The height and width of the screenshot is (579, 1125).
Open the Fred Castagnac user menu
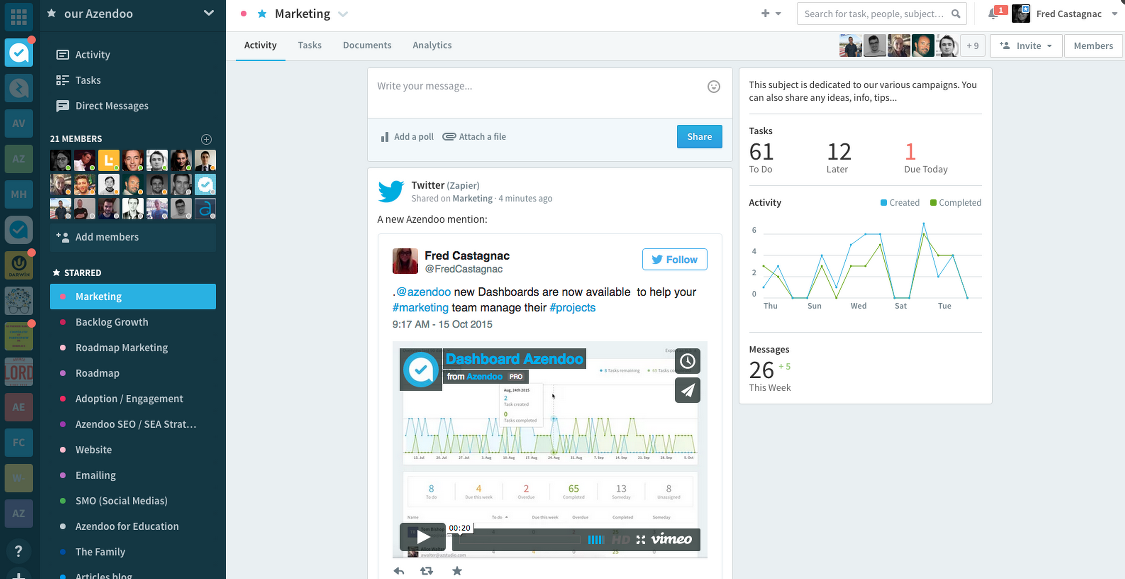click(x=1065, y=14)
